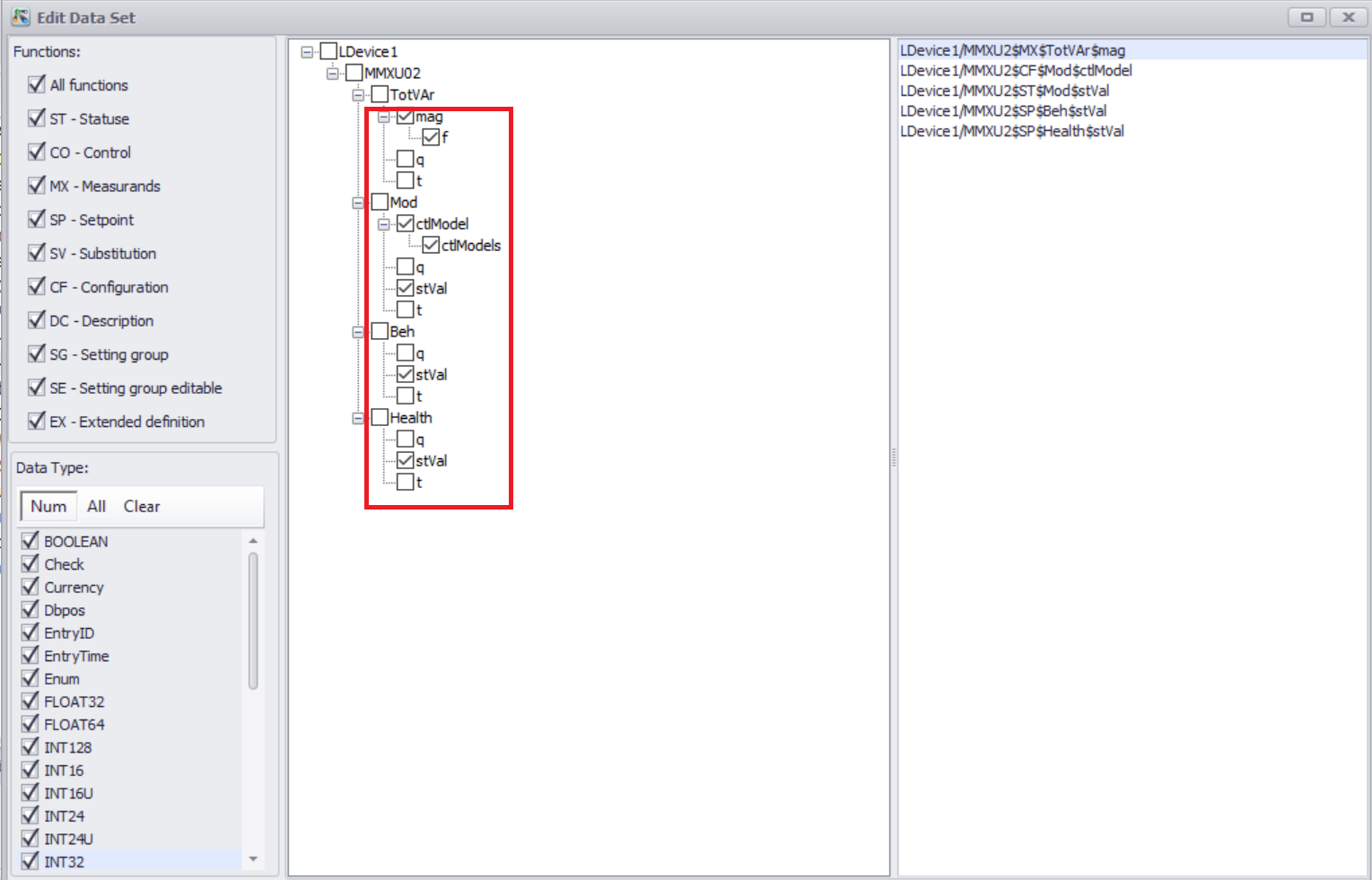
Task: Uncheck the All functions checkbox
Action: pos(37,84)
